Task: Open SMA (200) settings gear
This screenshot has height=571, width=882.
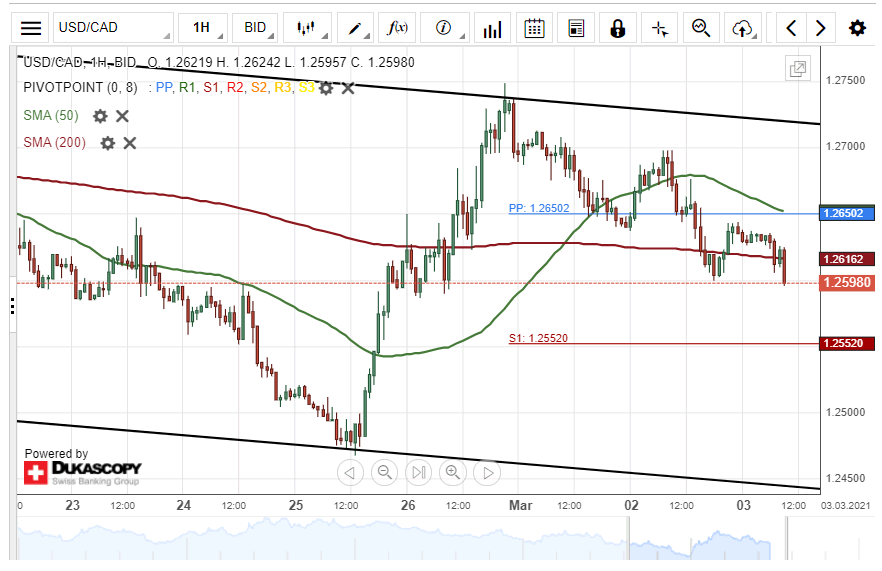Action: pos(107,143)
